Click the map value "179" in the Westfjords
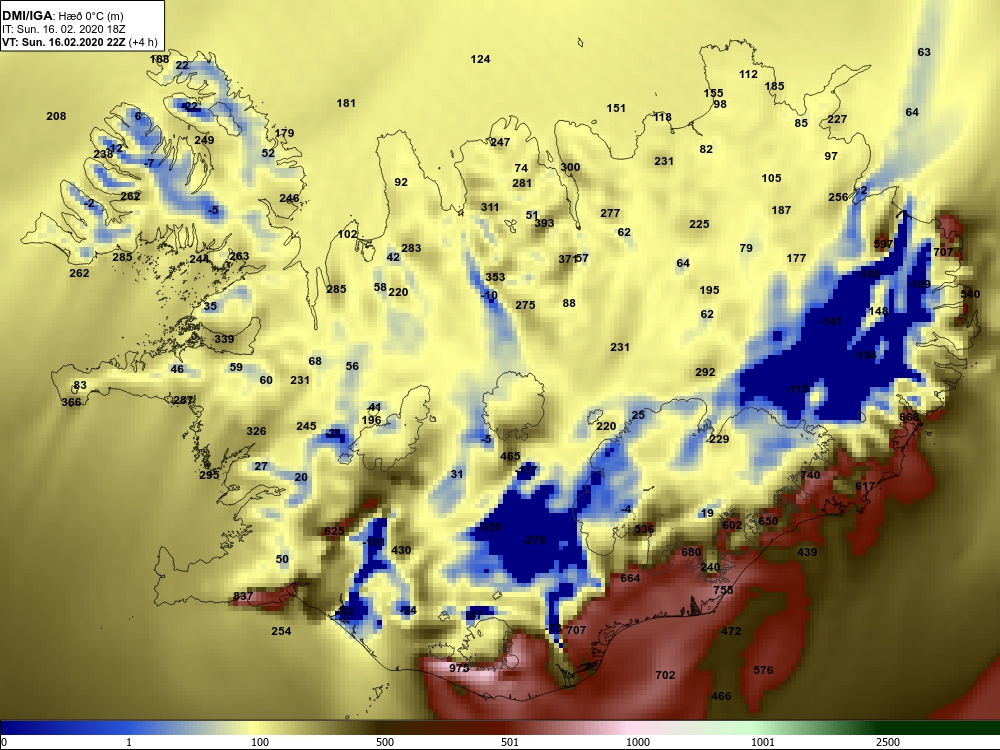The image size is (1000, 750). tap(284, 133)
